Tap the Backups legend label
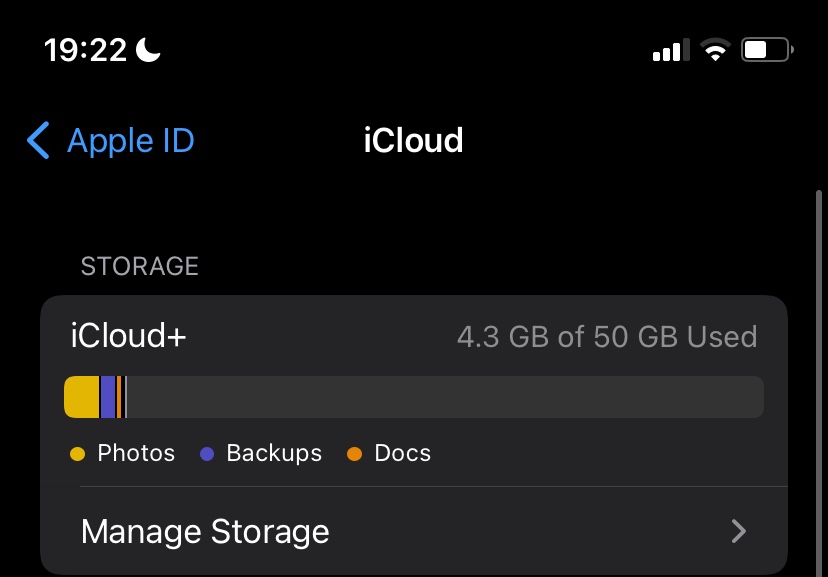 [x=274, y=454]
